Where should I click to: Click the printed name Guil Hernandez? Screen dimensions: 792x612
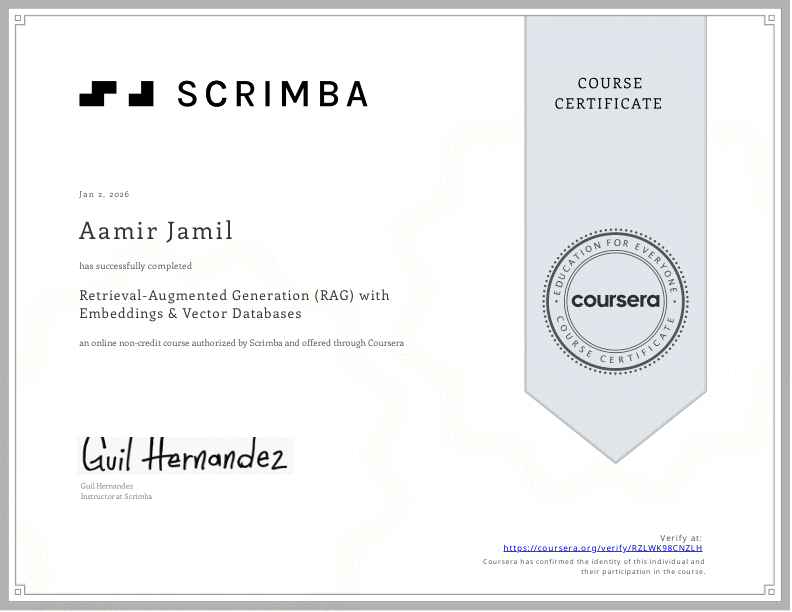pos(107,486)
